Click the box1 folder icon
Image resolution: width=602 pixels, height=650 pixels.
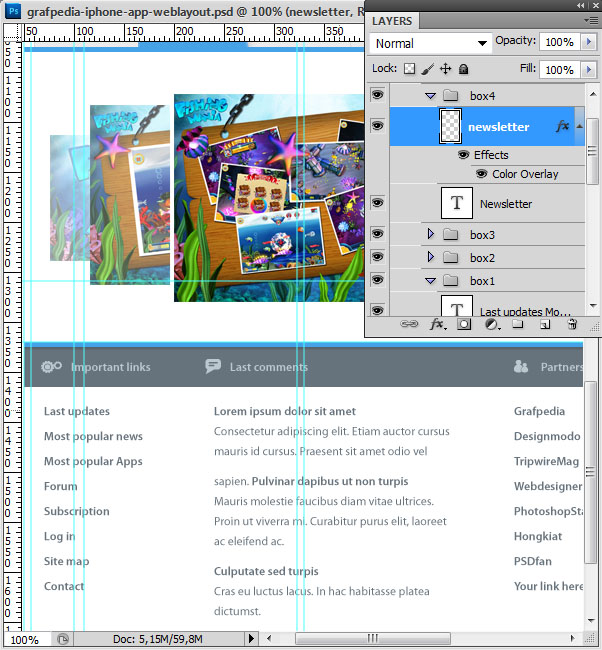coord(450,281)
